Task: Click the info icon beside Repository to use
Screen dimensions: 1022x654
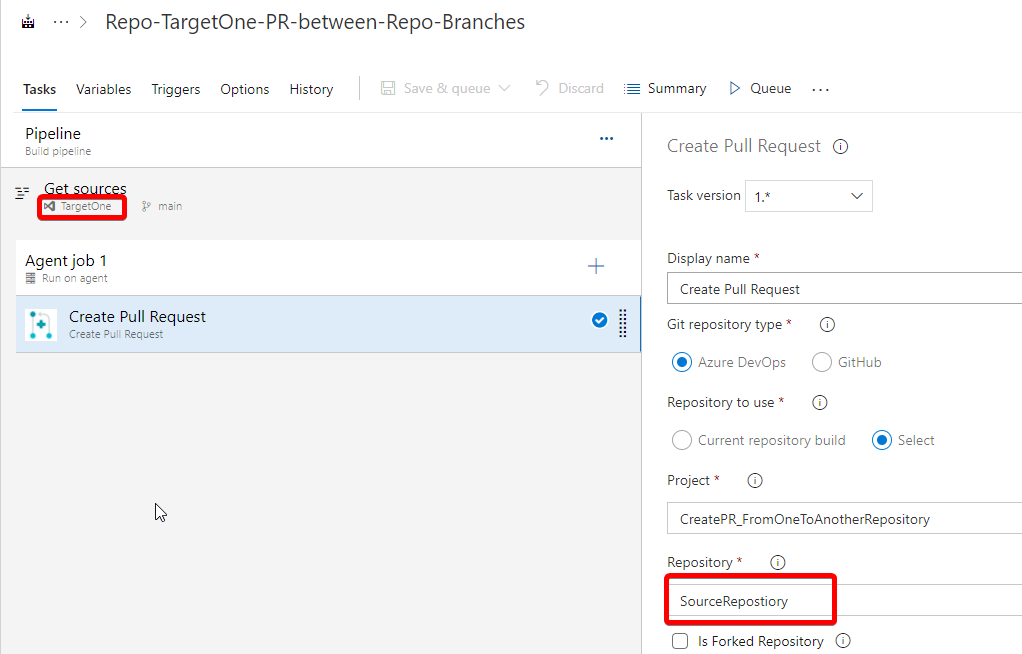Action: (819, 402)
